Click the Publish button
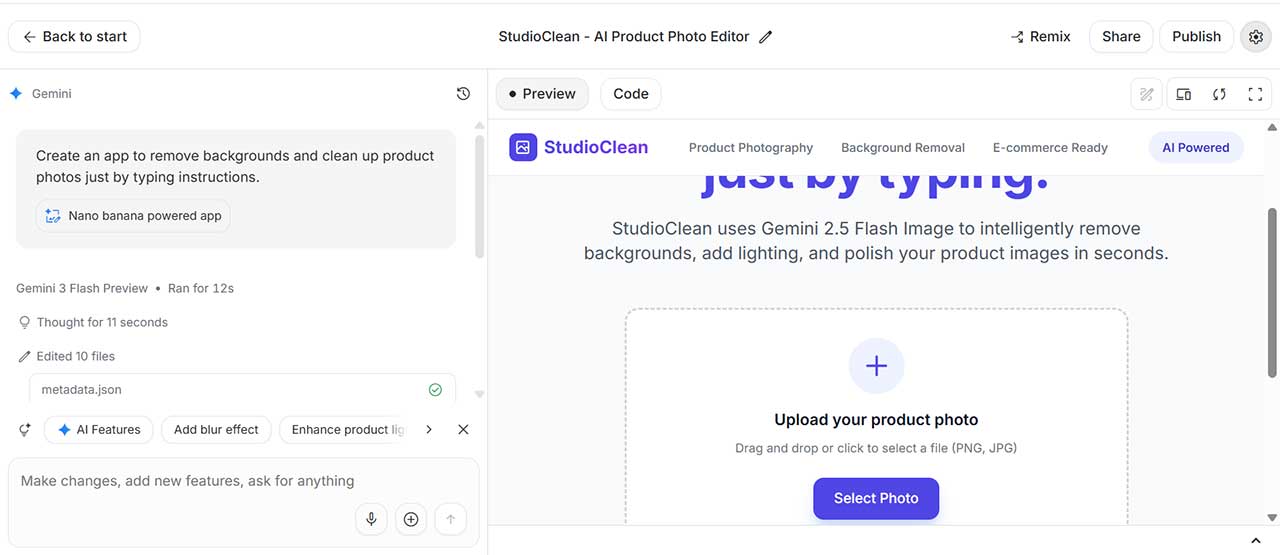 (x=1197, y=37)
